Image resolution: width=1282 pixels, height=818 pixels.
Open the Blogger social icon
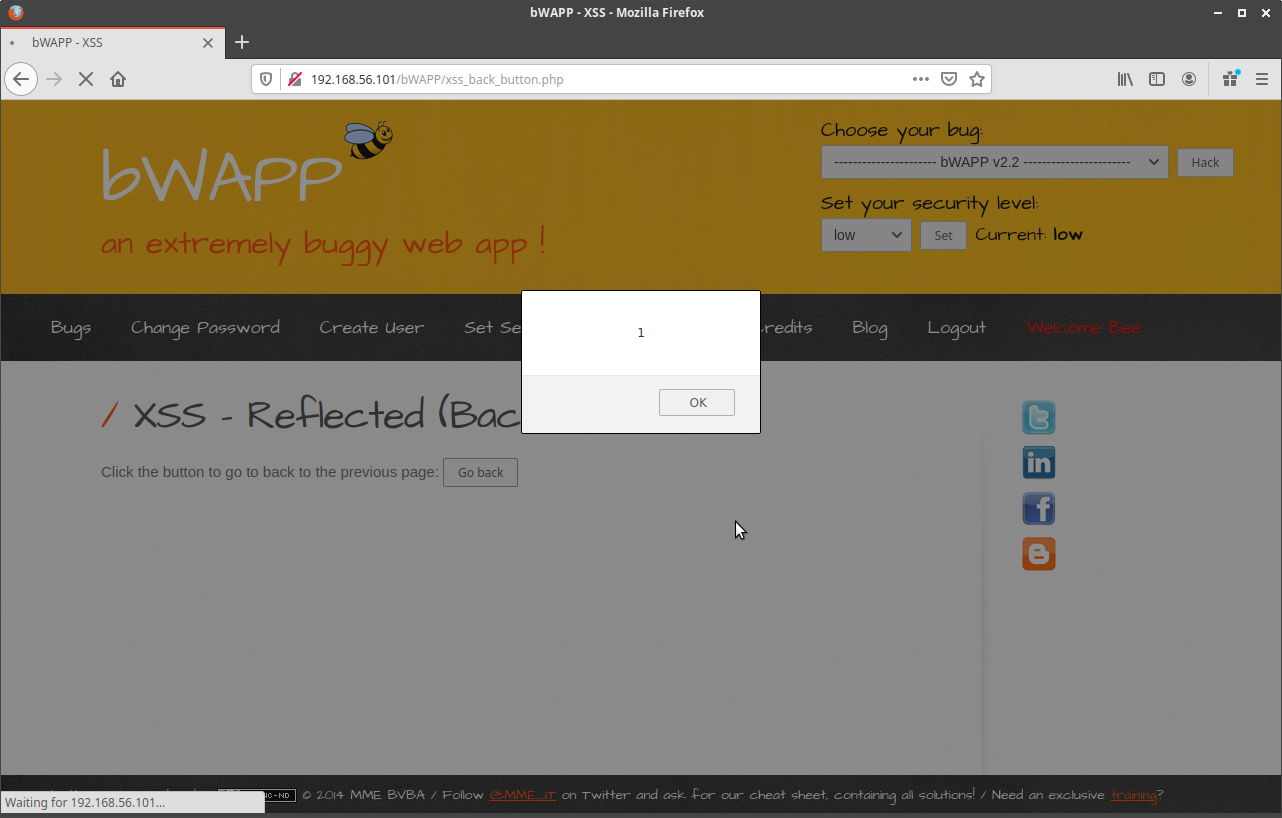coord(1039,554)
